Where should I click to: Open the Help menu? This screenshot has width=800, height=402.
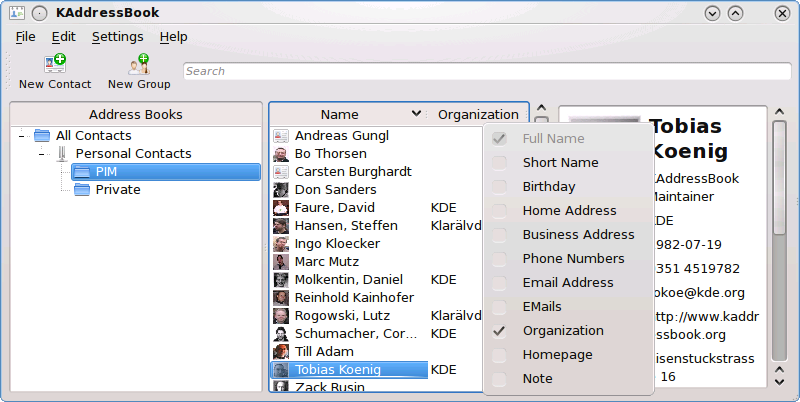coord(173,37)
